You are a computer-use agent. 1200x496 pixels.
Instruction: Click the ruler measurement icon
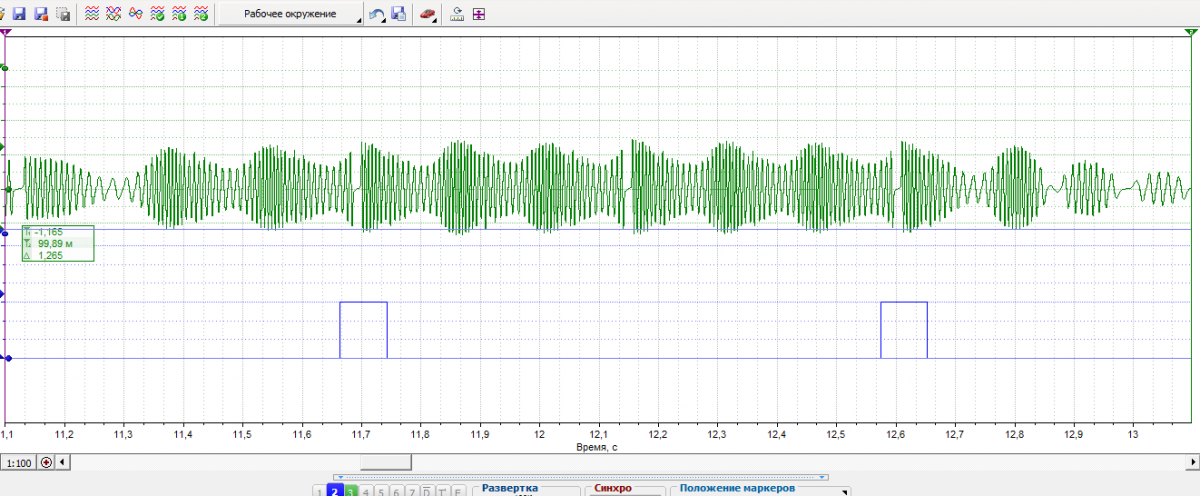click(458, 14)
